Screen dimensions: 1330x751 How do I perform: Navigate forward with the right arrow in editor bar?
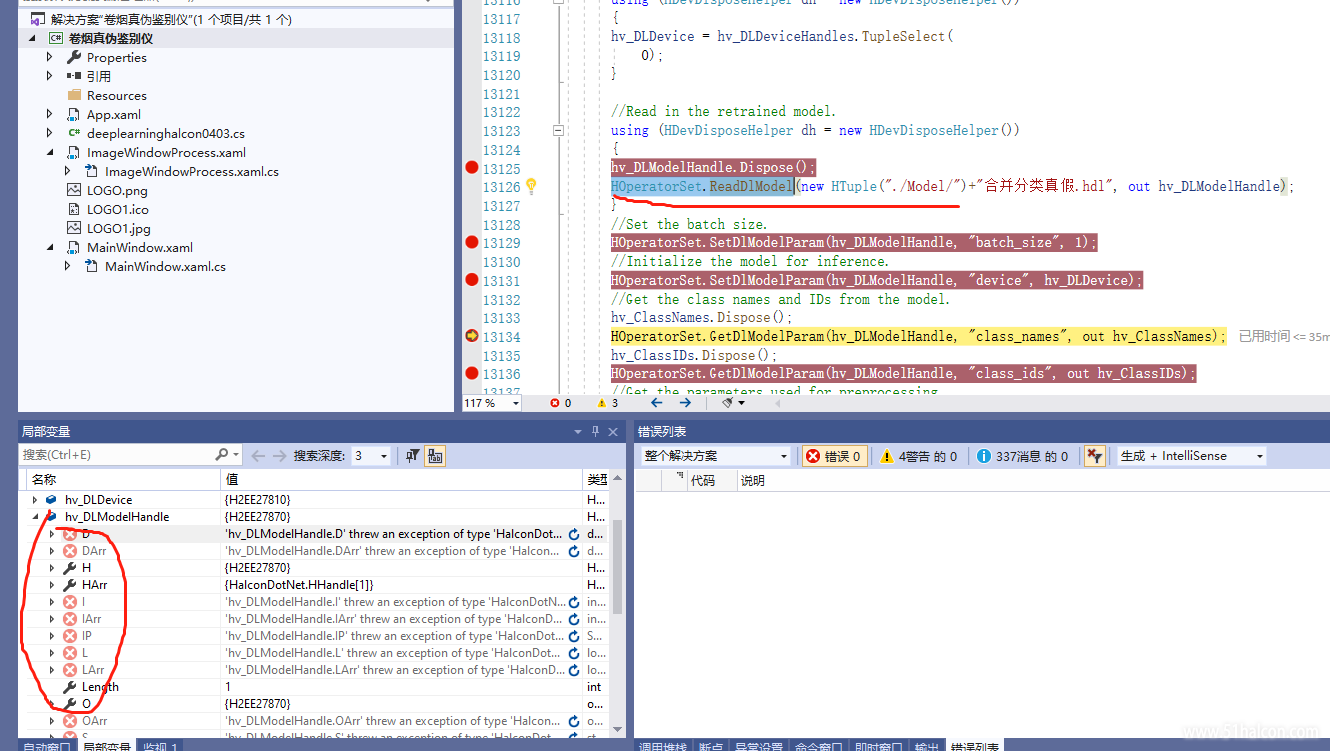pyautogui.click(x=685, y=403)
